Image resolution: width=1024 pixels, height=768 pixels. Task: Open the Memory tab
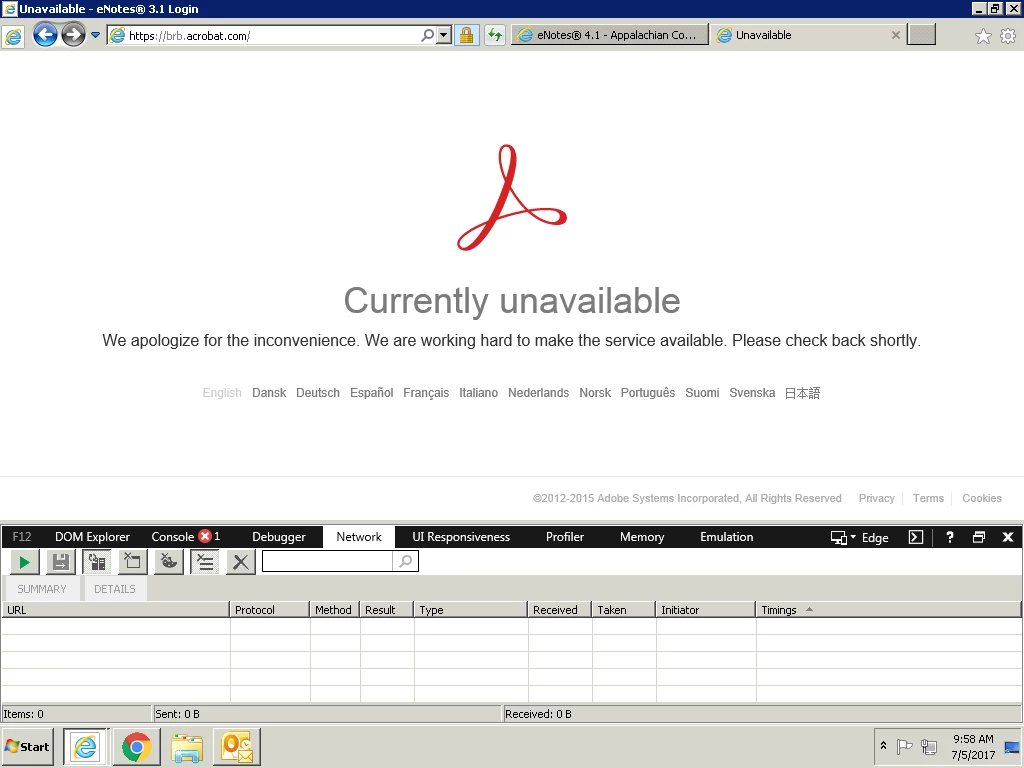pos(642,537)
